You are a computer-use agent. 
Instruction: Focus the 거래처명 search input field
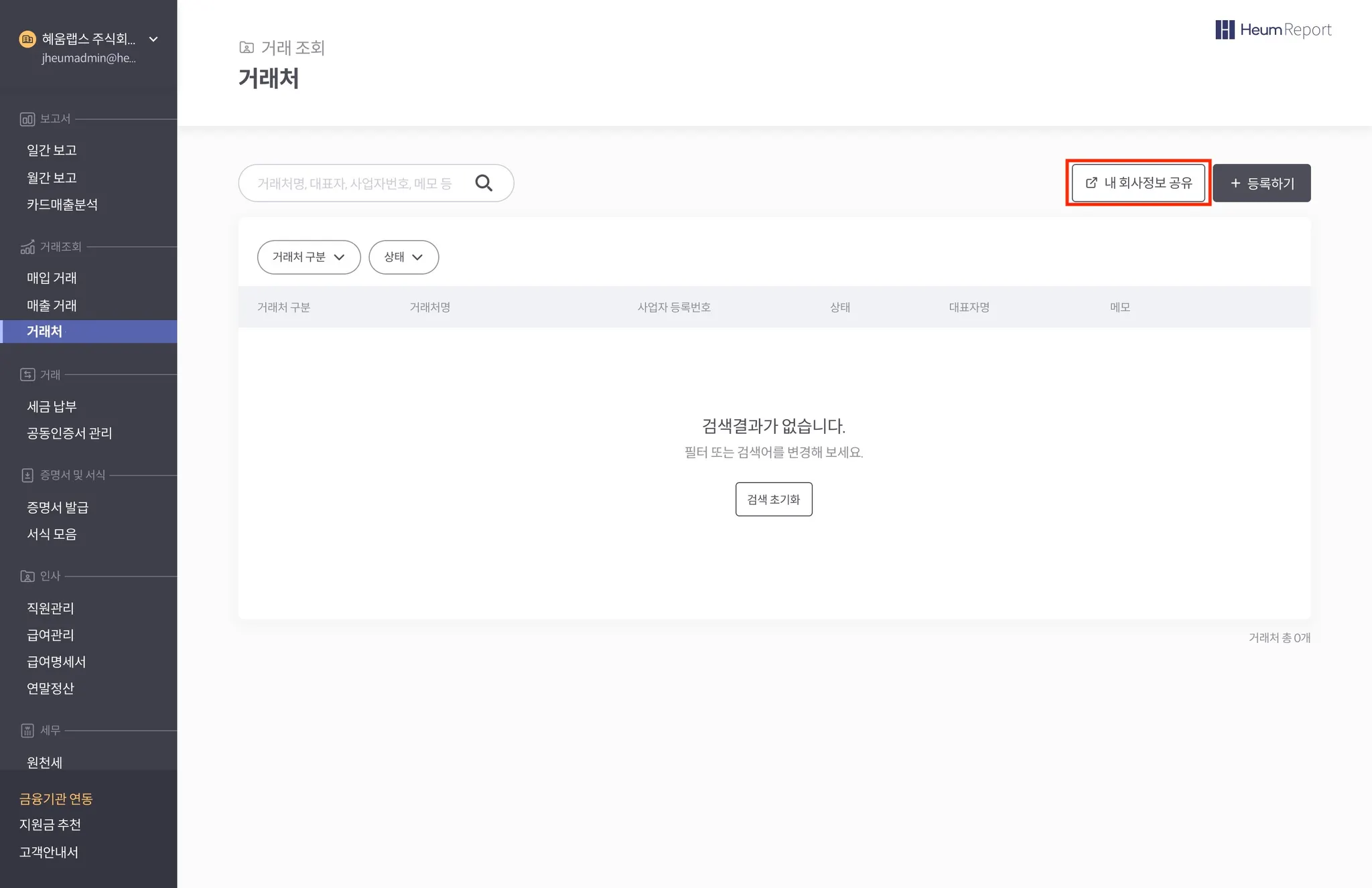pos(355,183)
